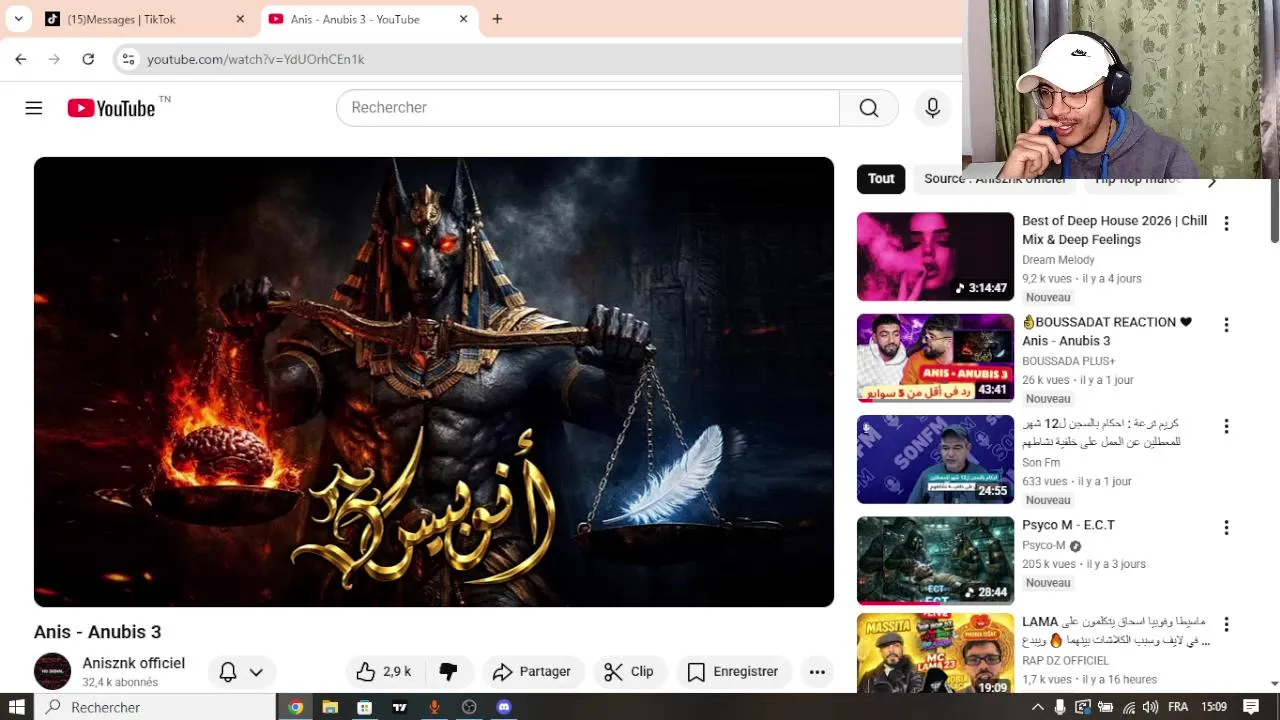Click the browser address bar URL
The image size is (1280, 720).
click(256, 59)
